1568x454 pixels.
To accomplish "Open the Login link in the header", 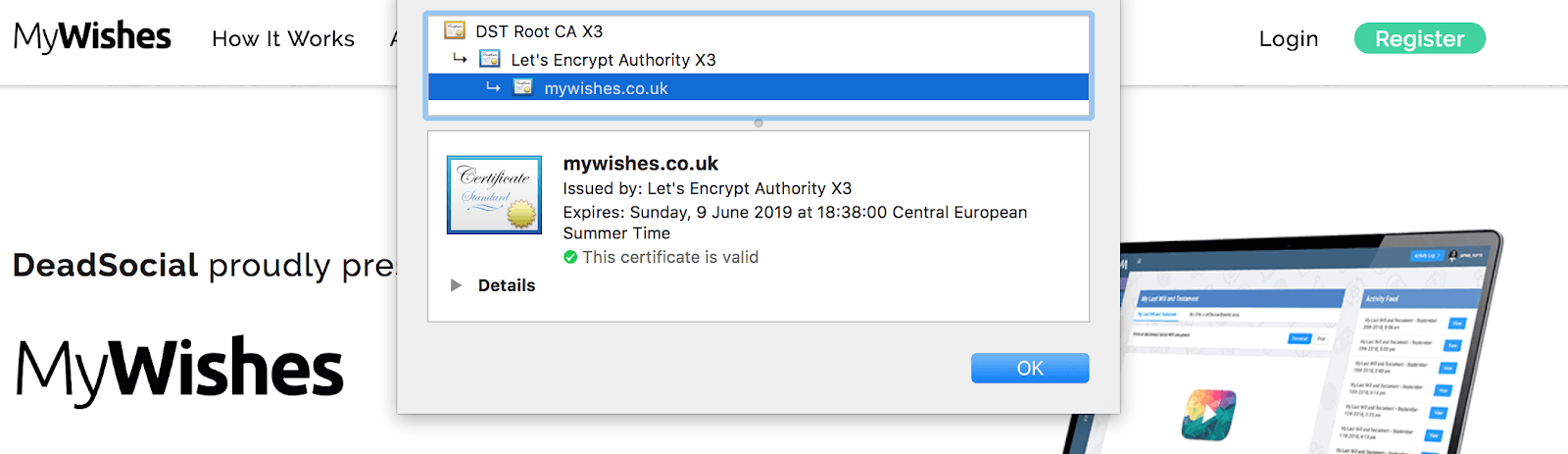I will [x=1289, y=38].
